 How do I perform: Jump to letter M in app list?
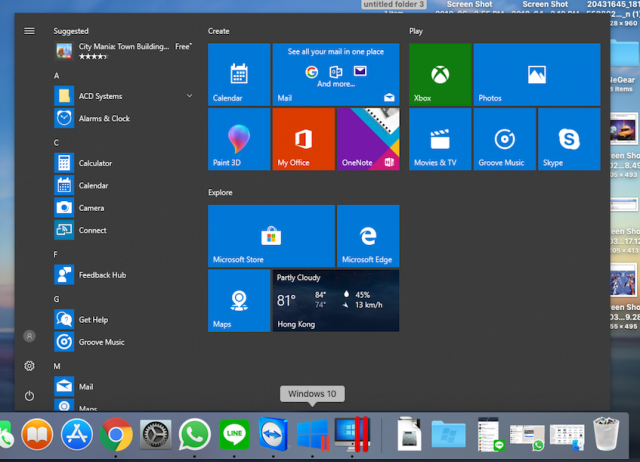[57, 366]
